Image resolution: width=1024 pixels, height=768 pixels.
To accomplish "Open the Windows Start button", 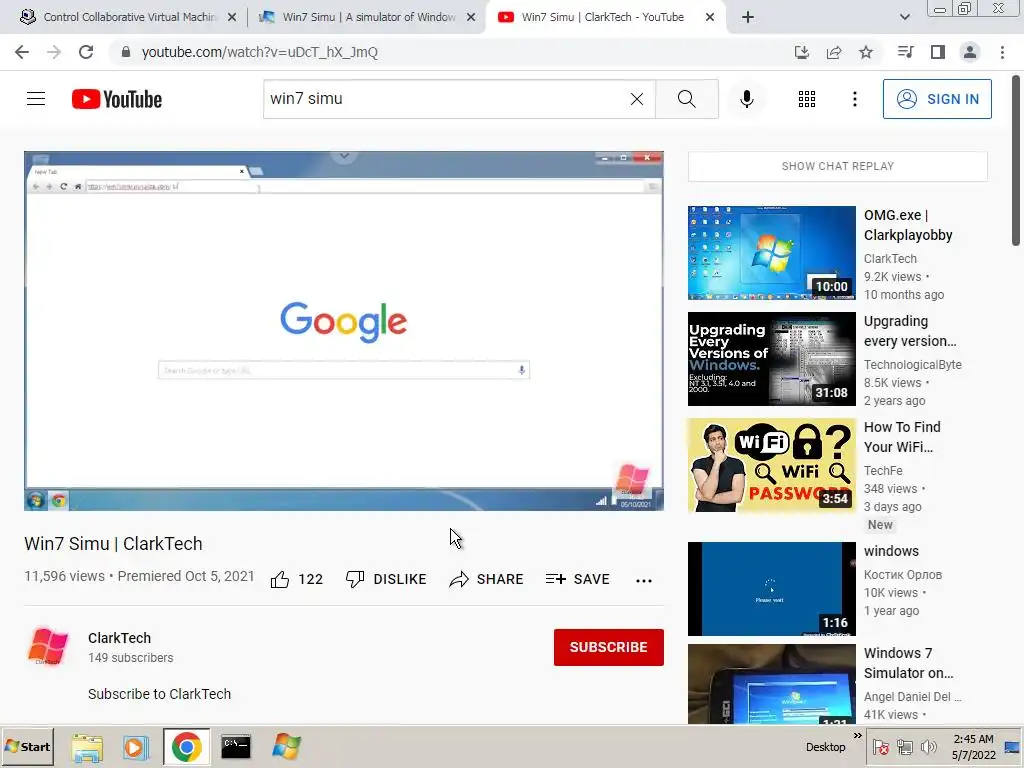I will pos(27,746).
